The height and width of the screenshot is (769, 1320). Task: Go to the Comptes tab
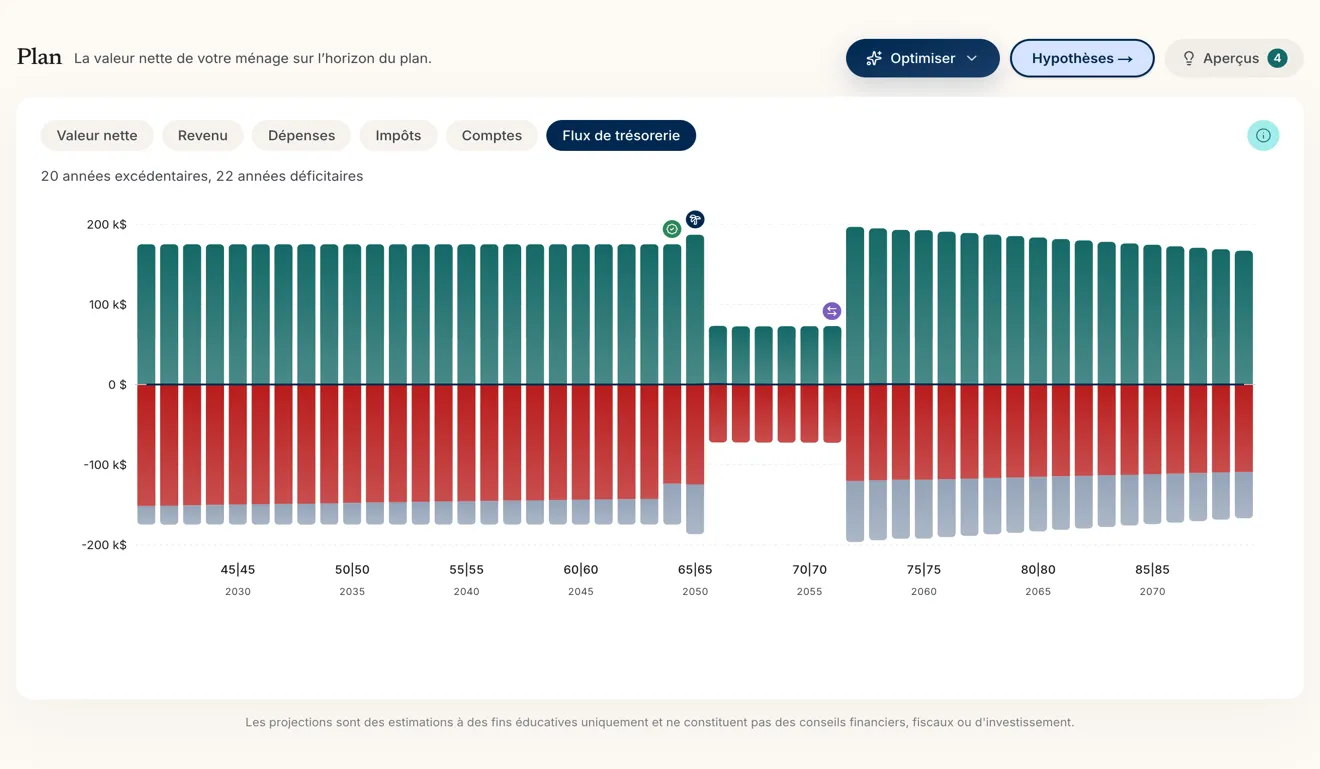[492, 135]
